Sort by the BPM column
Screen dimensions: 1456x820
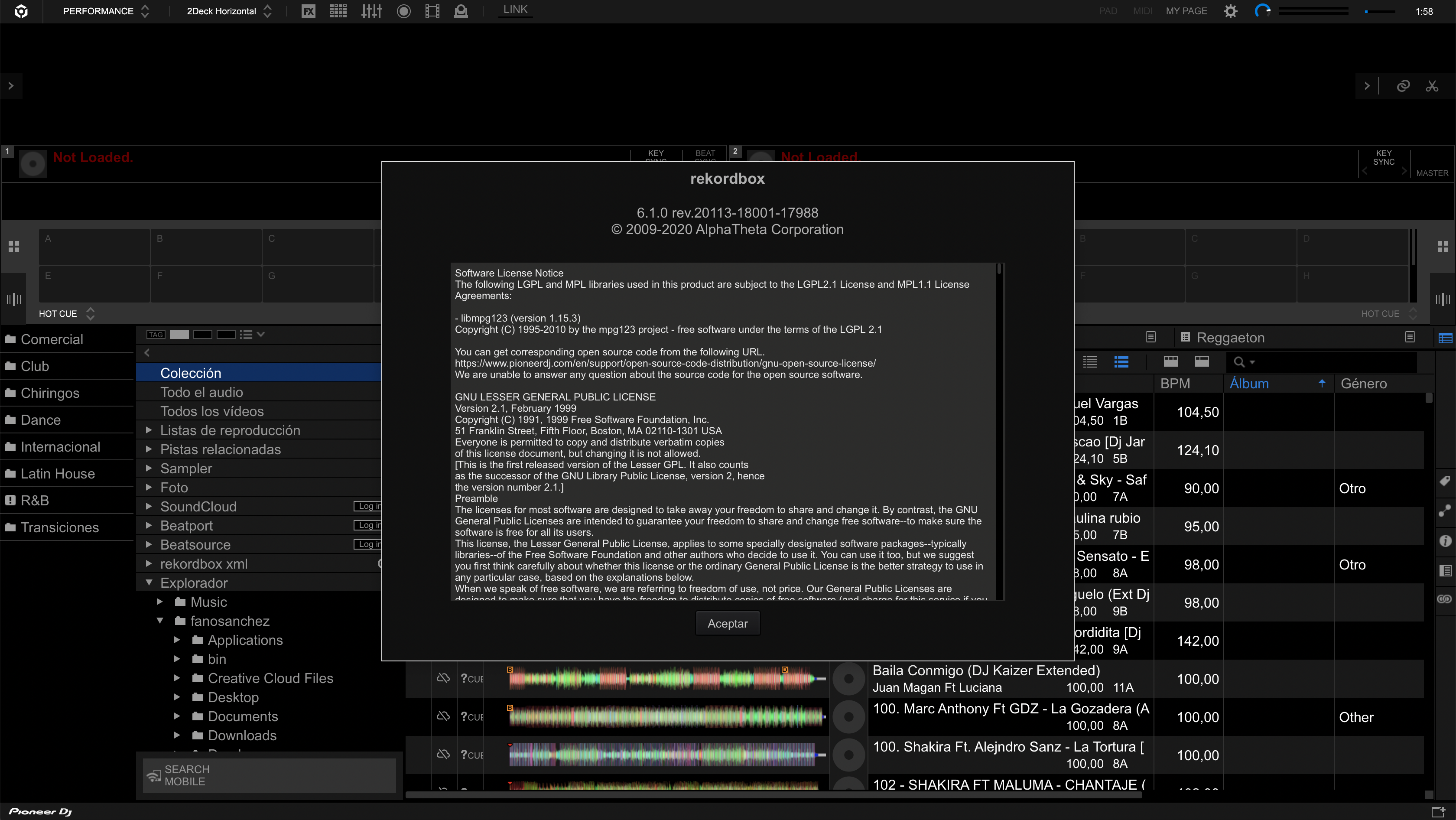pyautogui.click(x=1188, y=384)
